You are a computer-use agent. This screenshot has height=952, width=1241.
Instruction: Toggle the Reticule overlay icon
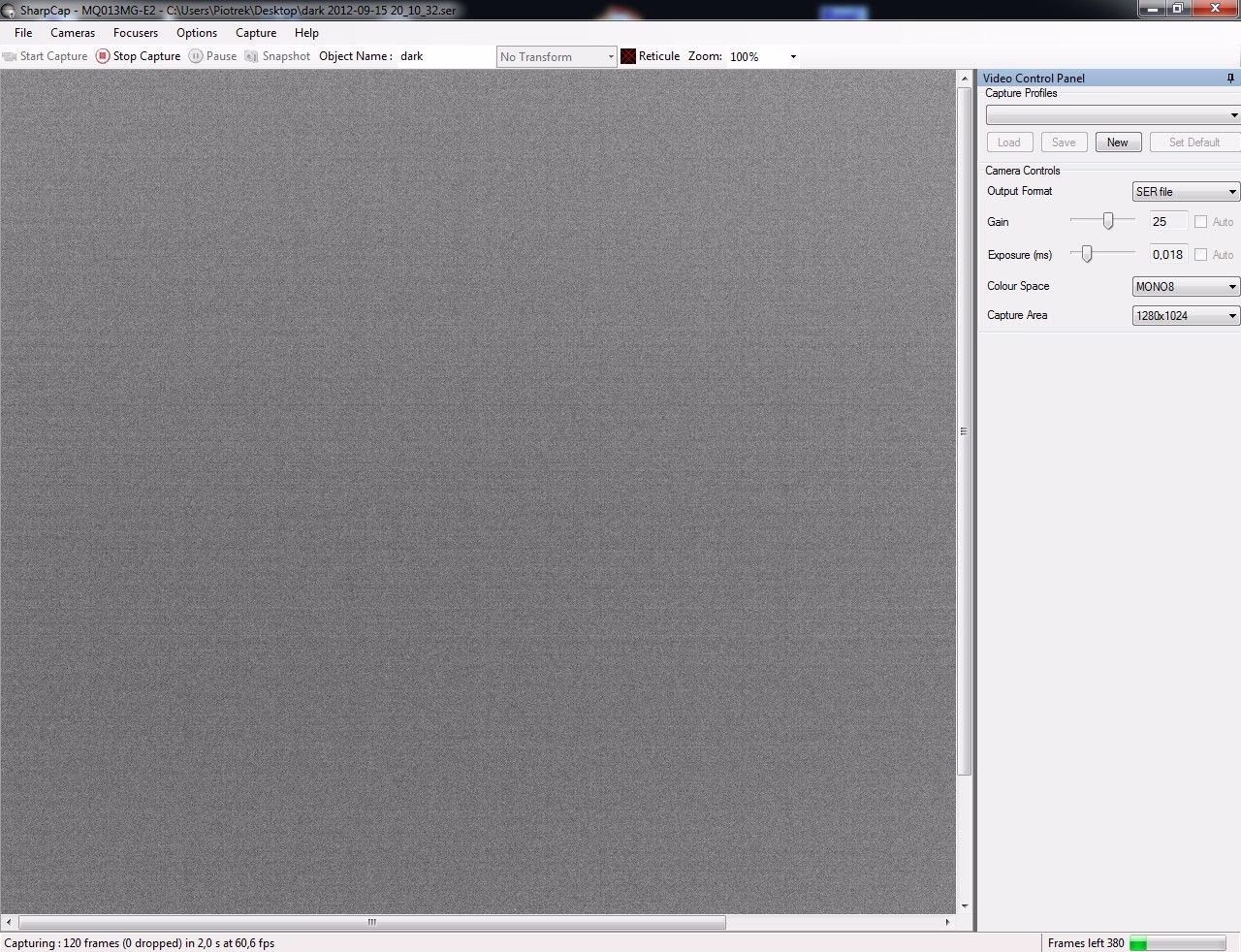tap(628, 56)
